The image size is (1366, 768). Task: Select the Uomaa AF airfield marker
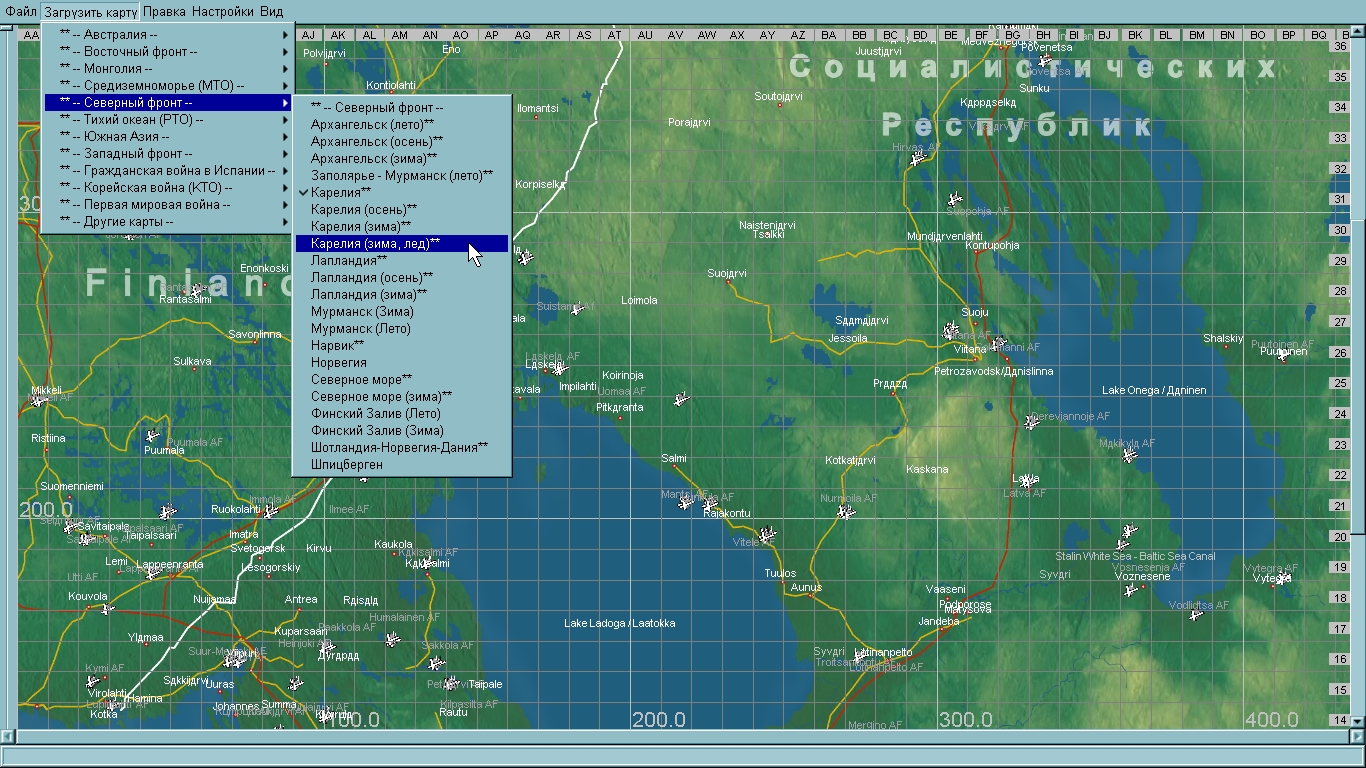click(682, 399)
